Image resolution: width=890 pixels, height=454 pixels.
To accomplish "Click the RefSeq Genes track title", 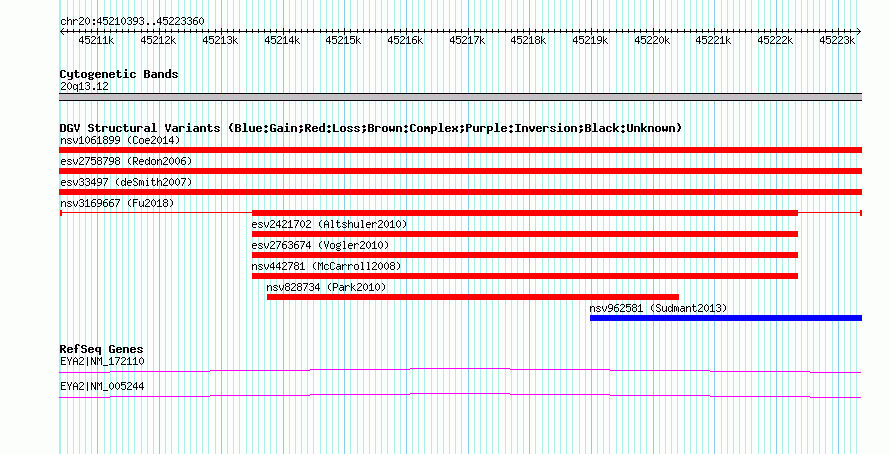I will [x=102, y=350].
